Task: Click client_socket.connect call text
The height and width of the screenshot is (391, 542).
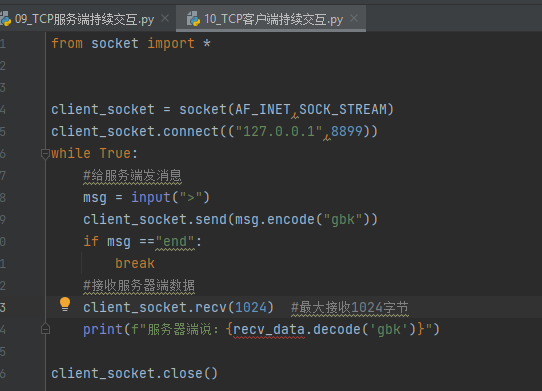Action: 135,132
